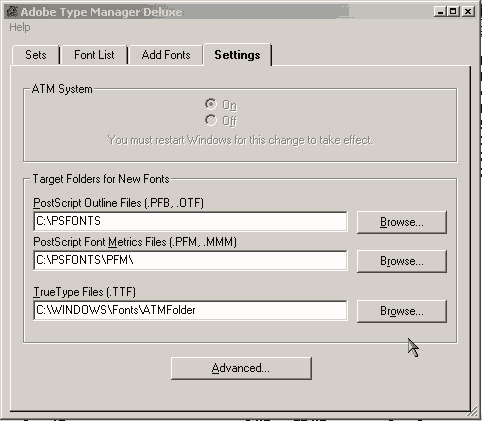The width and height of the screenshot is (482, 421).
Task: Select the Settings tab
Action: point(237,55)
